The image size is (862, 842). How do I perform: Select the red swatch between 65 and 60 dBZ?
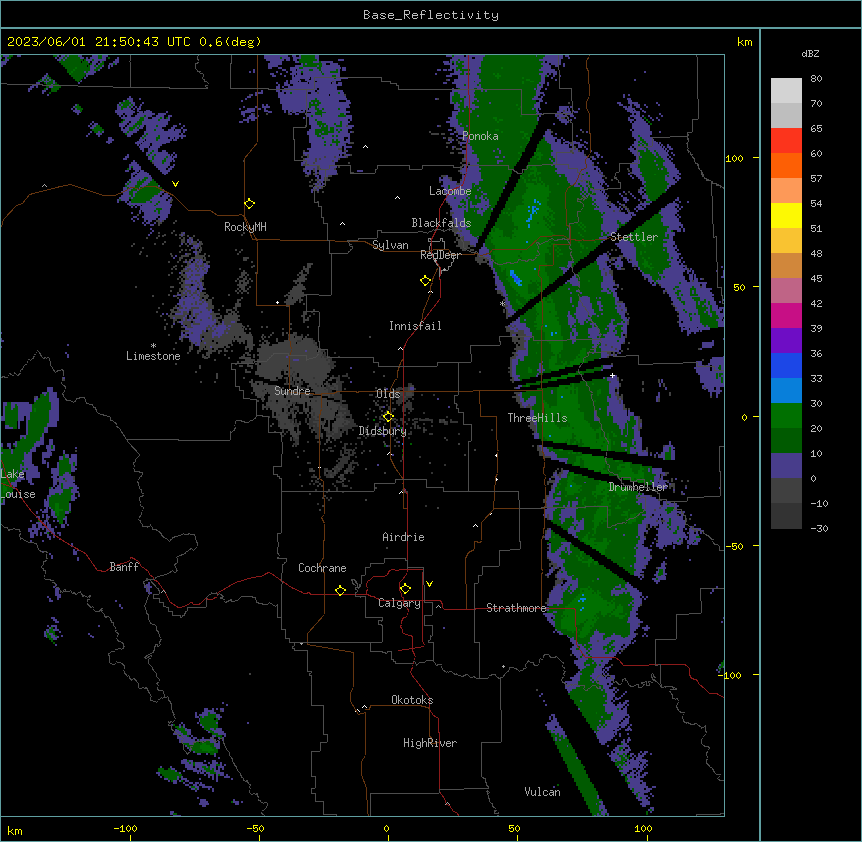(x=786, y=141)
